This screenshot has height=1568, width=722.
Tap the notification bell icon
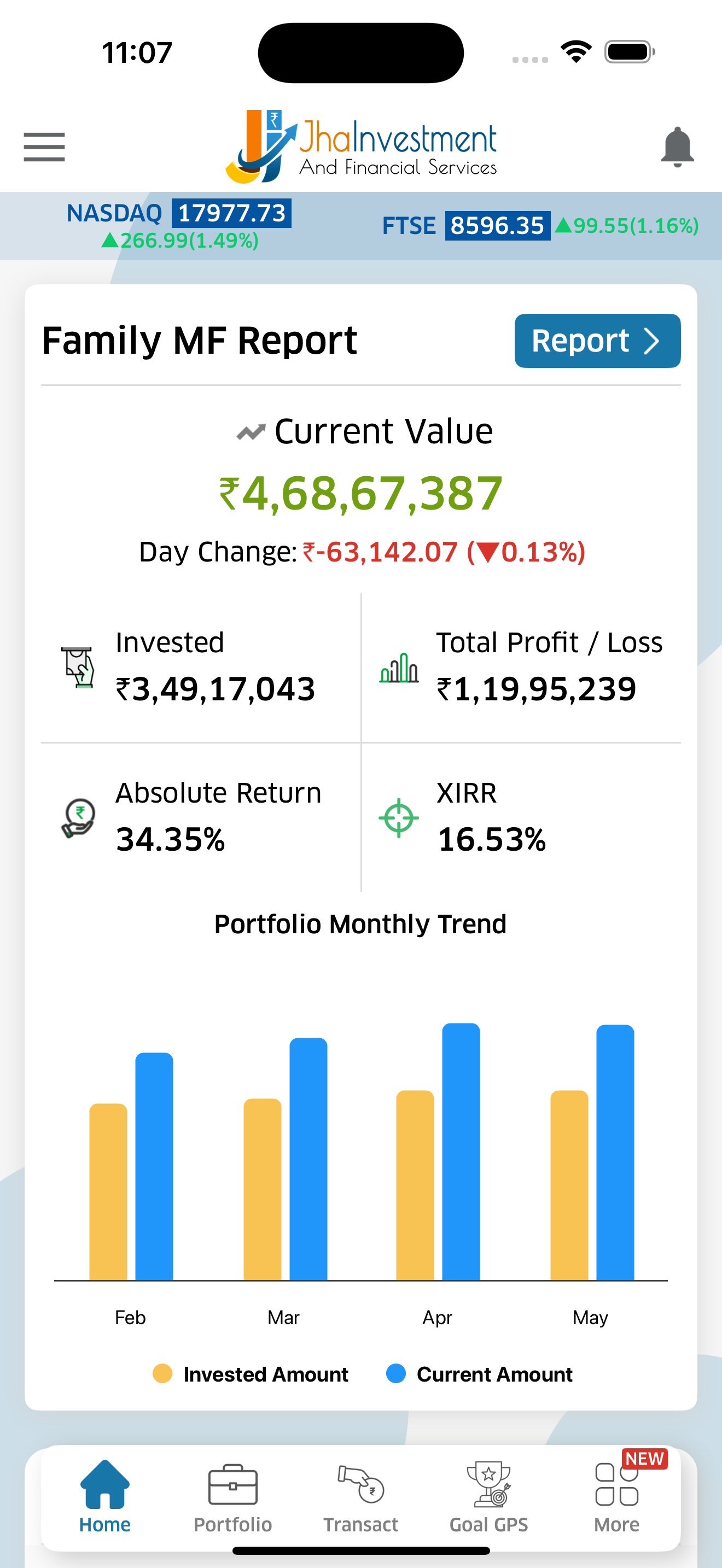pos(677,147)
